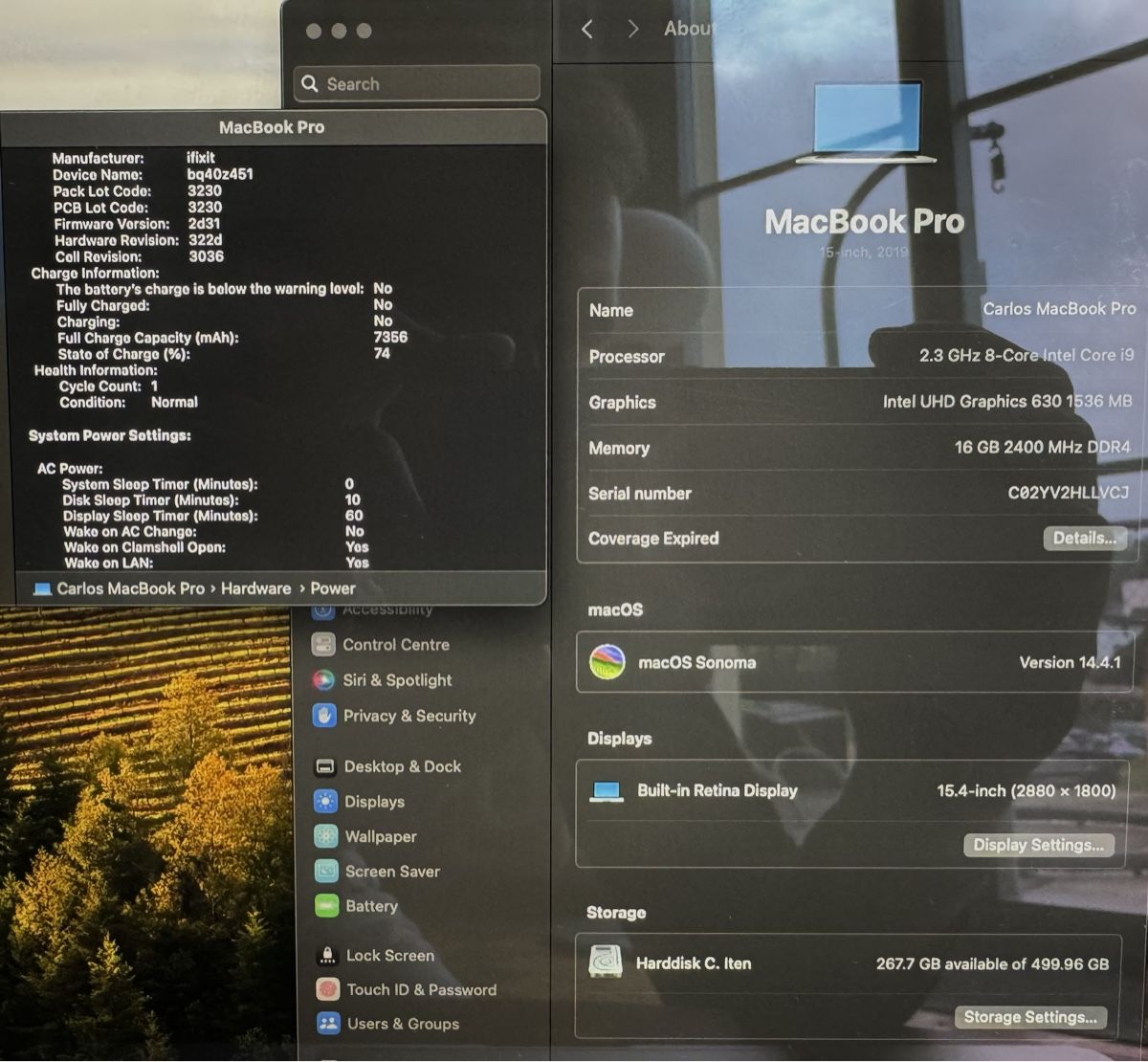Click Disk Sleep Timer value 10

click(x=353, y=499)
